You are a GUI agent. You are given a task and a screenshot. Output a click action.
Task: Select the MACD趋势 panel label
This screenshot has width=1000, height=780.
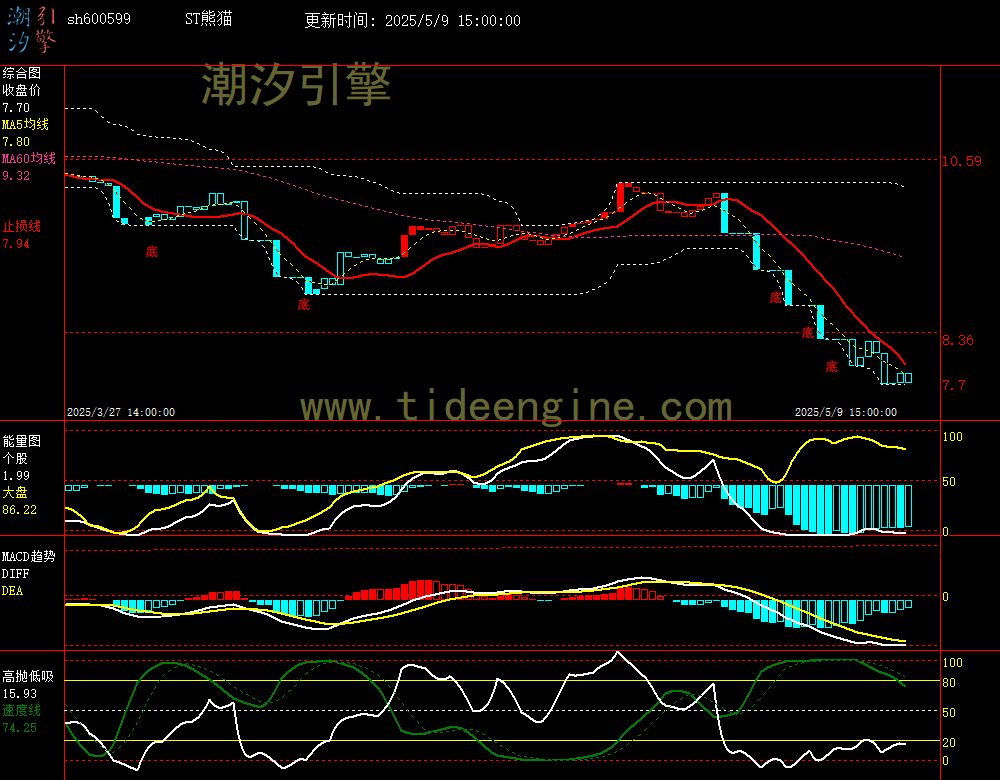click(x=29, y=556)
